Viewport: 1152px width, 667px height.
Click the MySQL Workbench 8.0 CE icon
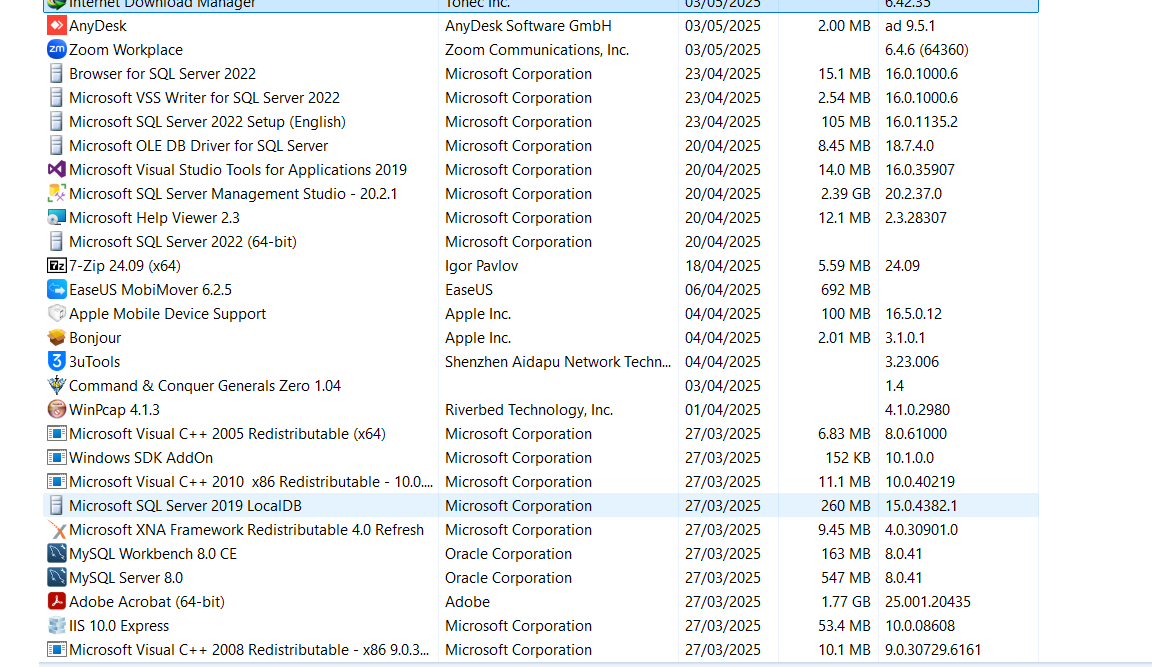[57, 553]
